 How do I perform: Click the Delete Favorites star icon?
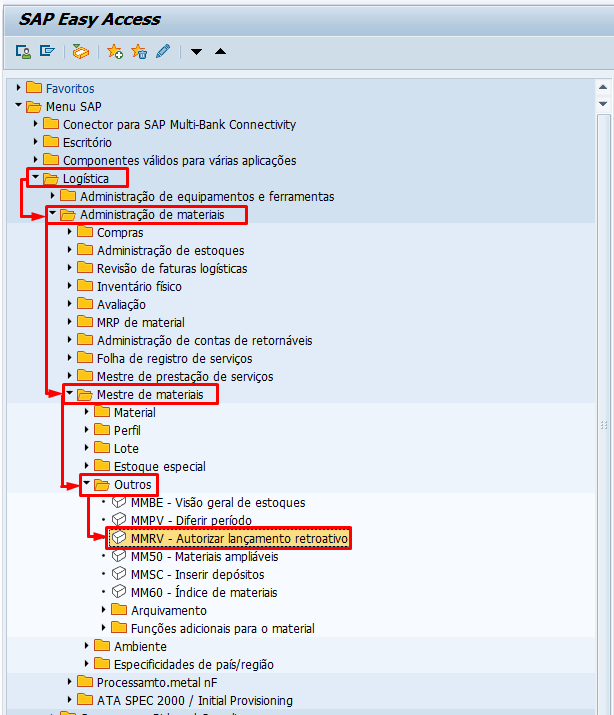coord(139,52)
